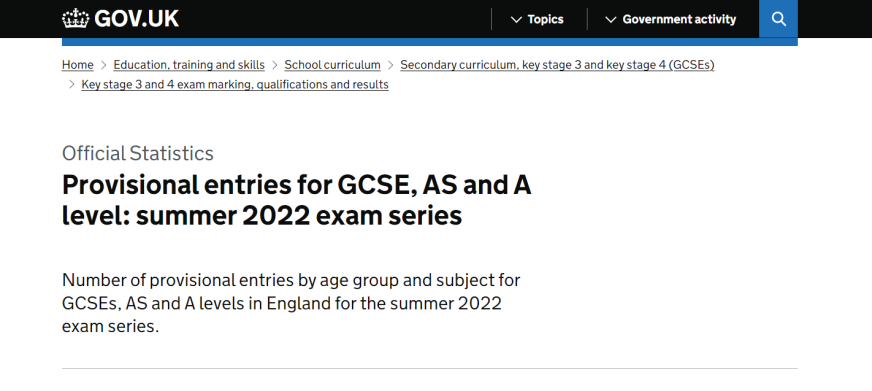
Task: Go to the Home breadcrumb link
Action: [x=77, y=65]
